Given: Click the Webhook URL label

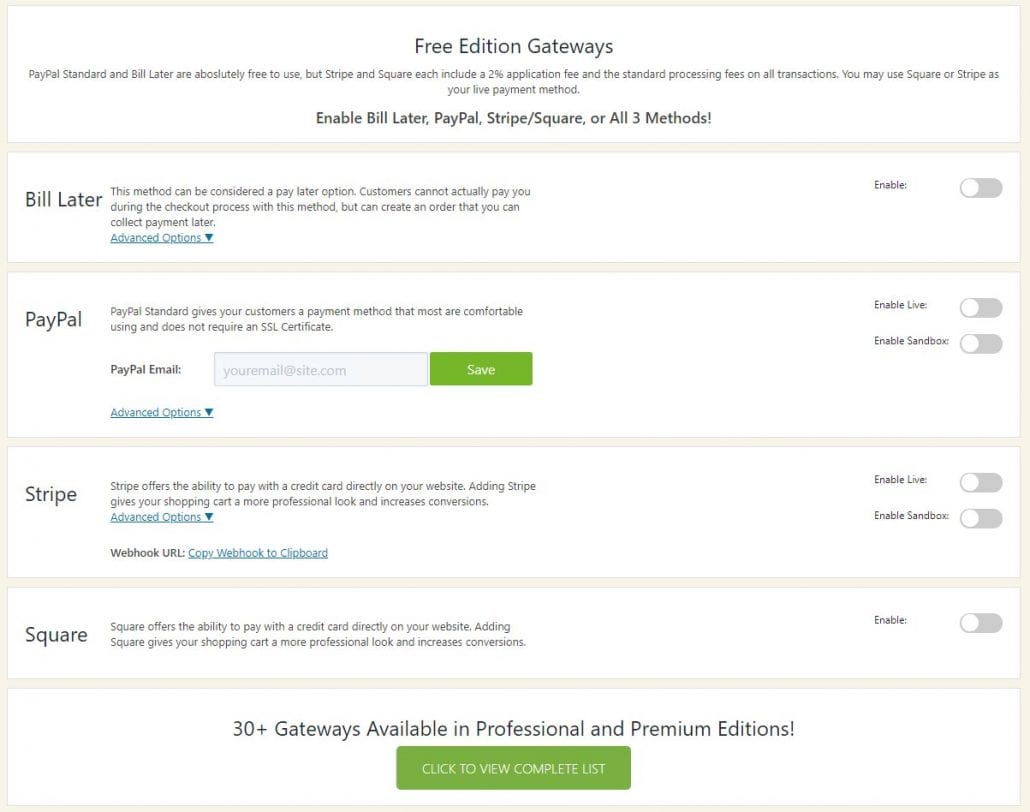Looking at the screenshot, I should coord(147,552).
